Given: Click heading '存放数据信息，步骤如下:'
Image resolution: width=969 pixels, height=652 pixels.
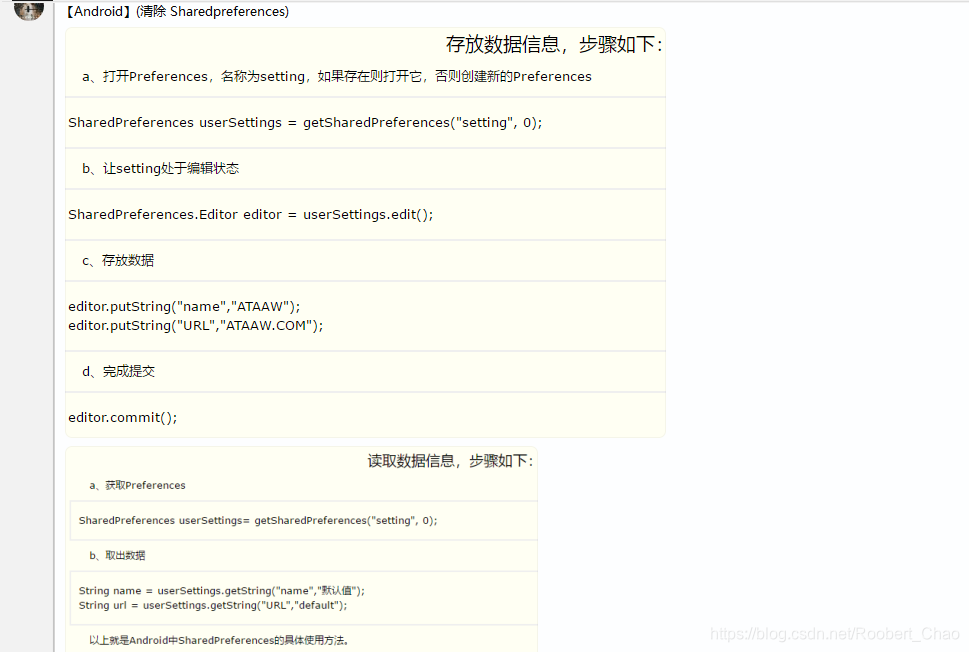Looking at the screenshot, I should coord(554,44).
